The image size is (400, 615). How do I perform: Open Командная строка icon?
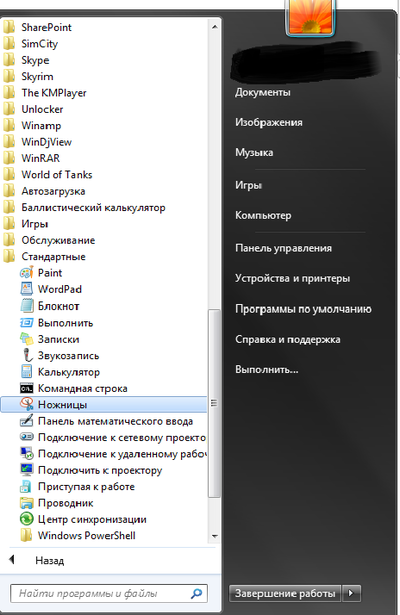(x=27, y=388)
